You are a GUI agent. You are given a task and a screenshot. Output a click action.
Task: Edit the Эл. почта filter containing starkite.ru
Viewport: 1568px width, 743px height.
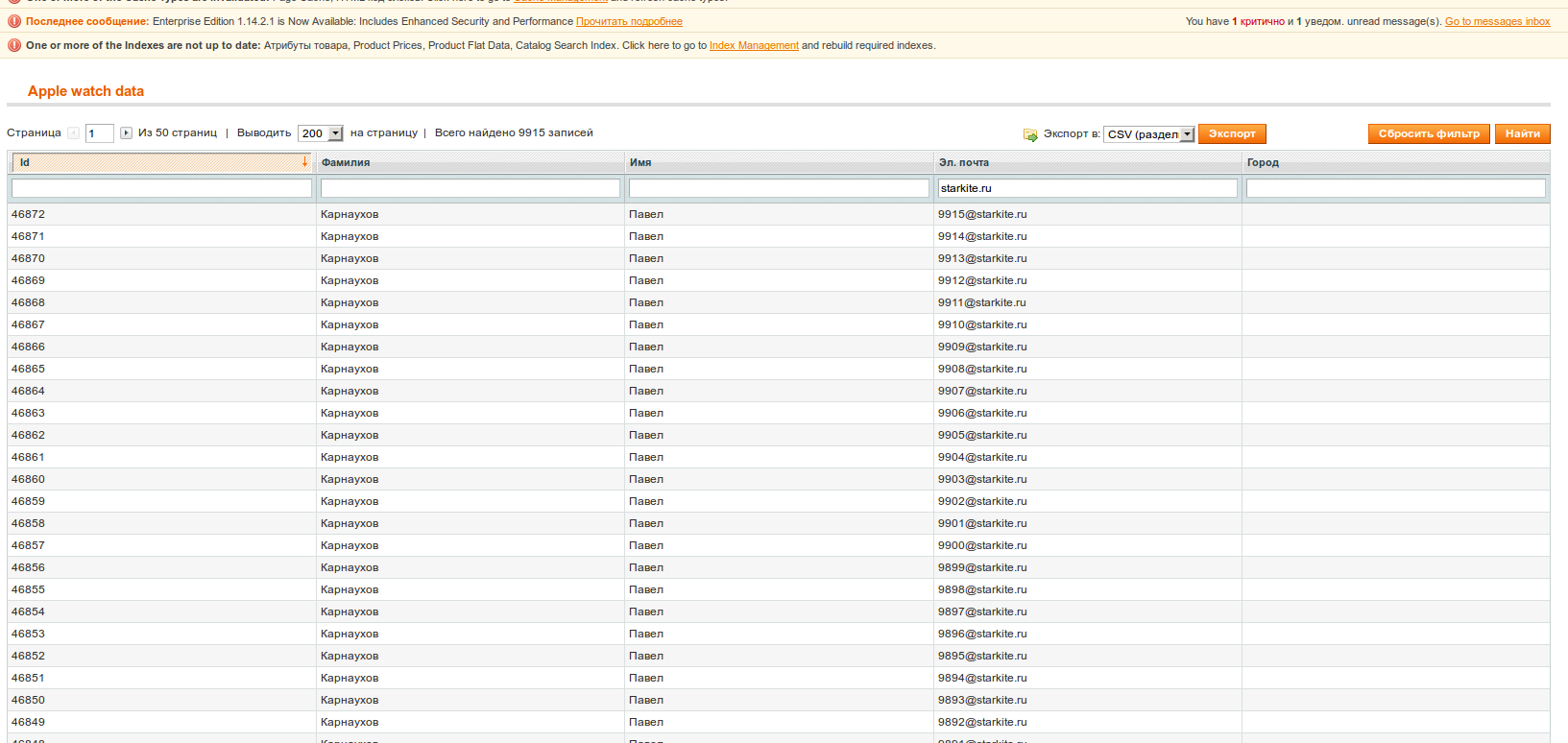coord(1088,188)
